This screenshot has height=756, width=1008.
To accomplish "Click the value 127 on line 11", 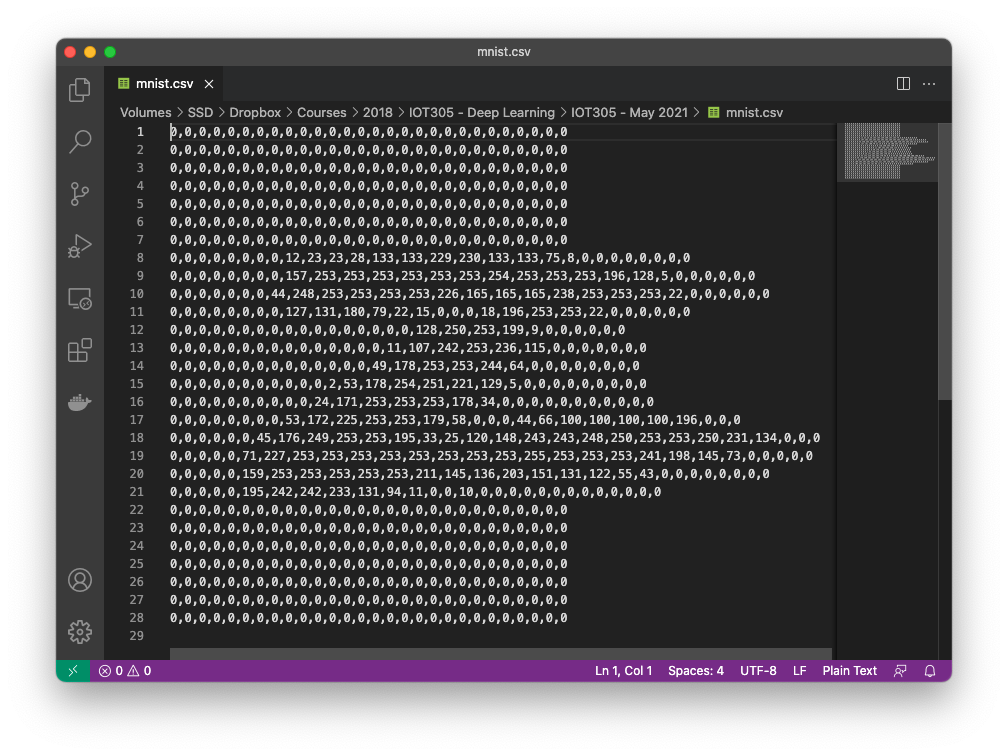I will point(296,312).
